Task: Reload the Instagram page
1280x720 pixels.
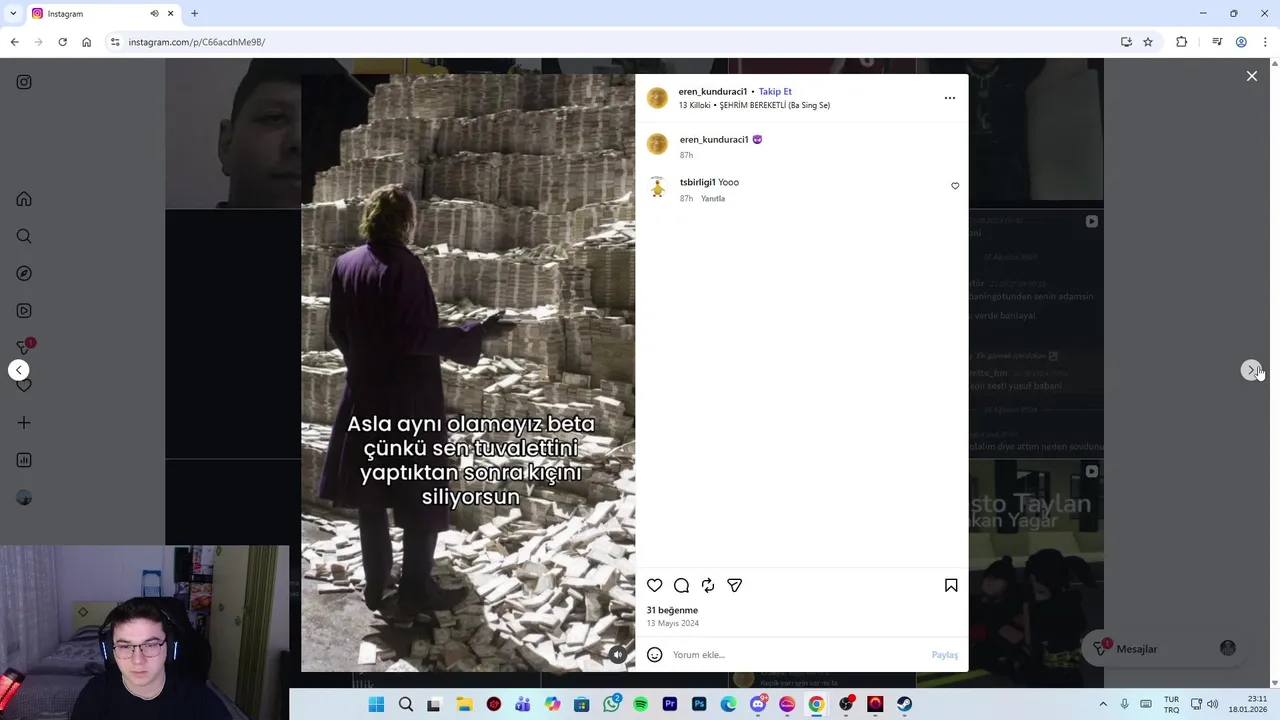Action: 62,42
